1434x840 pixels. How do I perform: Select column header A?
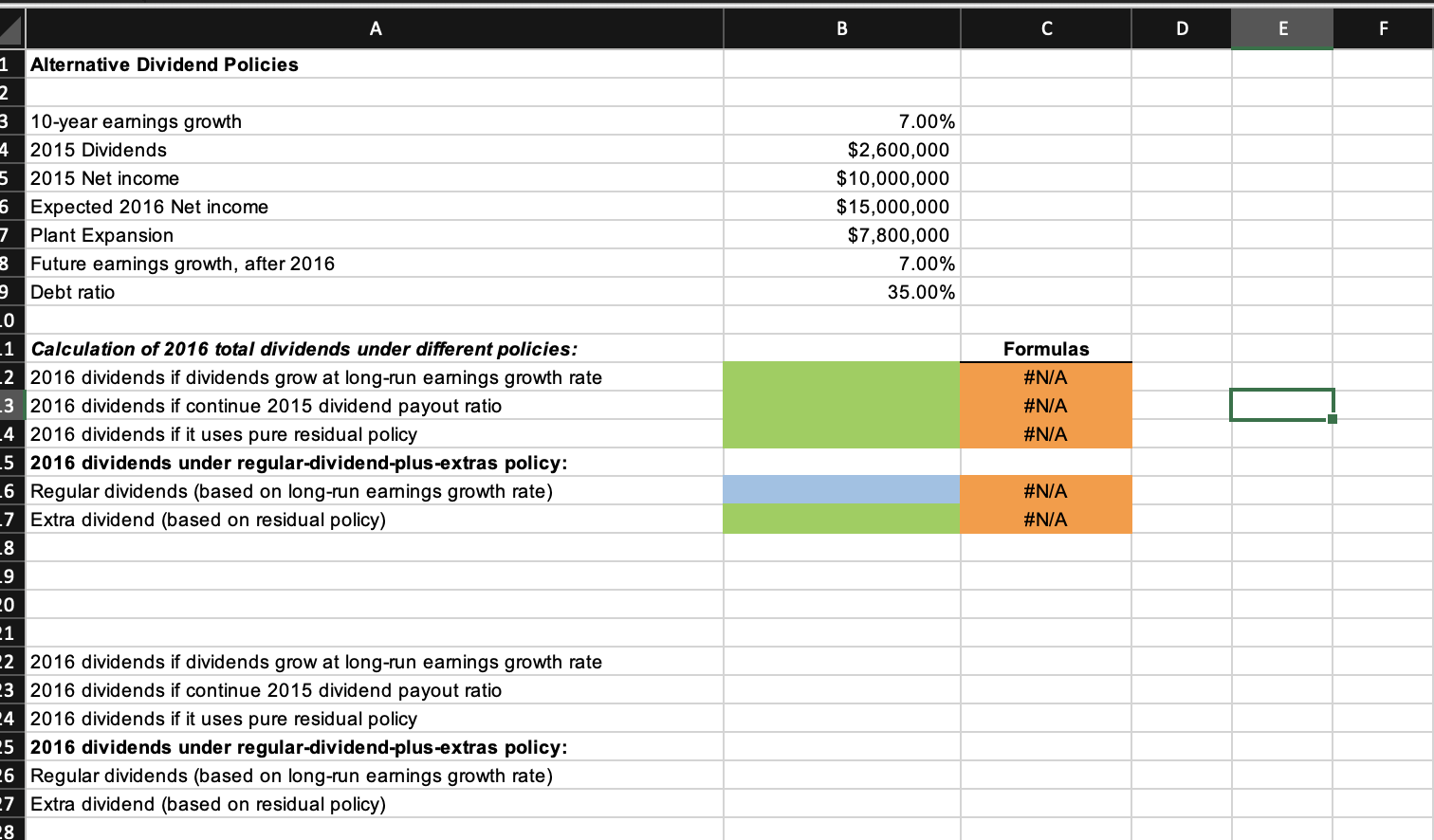point(376,28)
